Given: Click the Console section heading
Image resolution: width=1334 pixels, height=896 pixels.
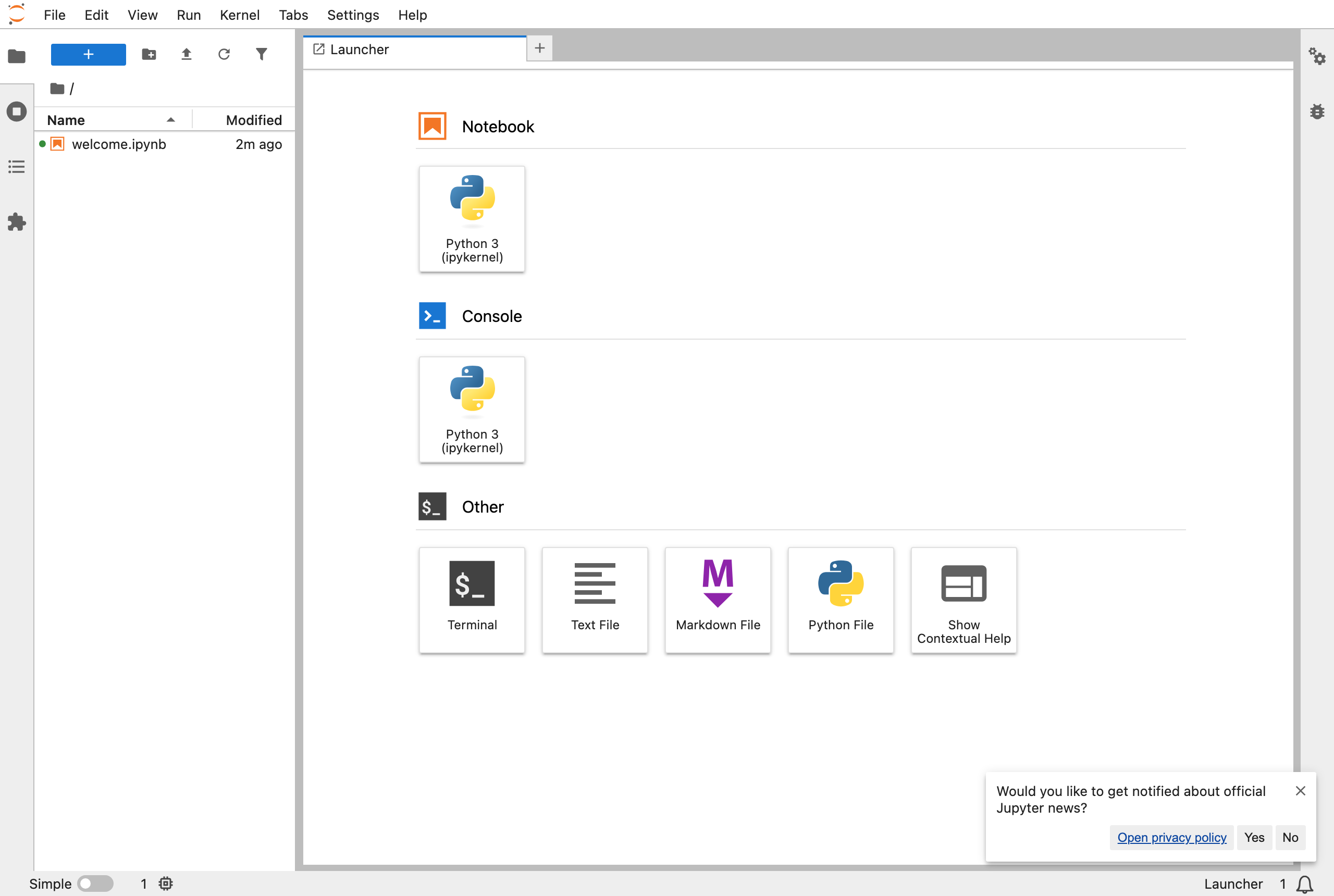Looking at the screenshot, I should (491, 316).
